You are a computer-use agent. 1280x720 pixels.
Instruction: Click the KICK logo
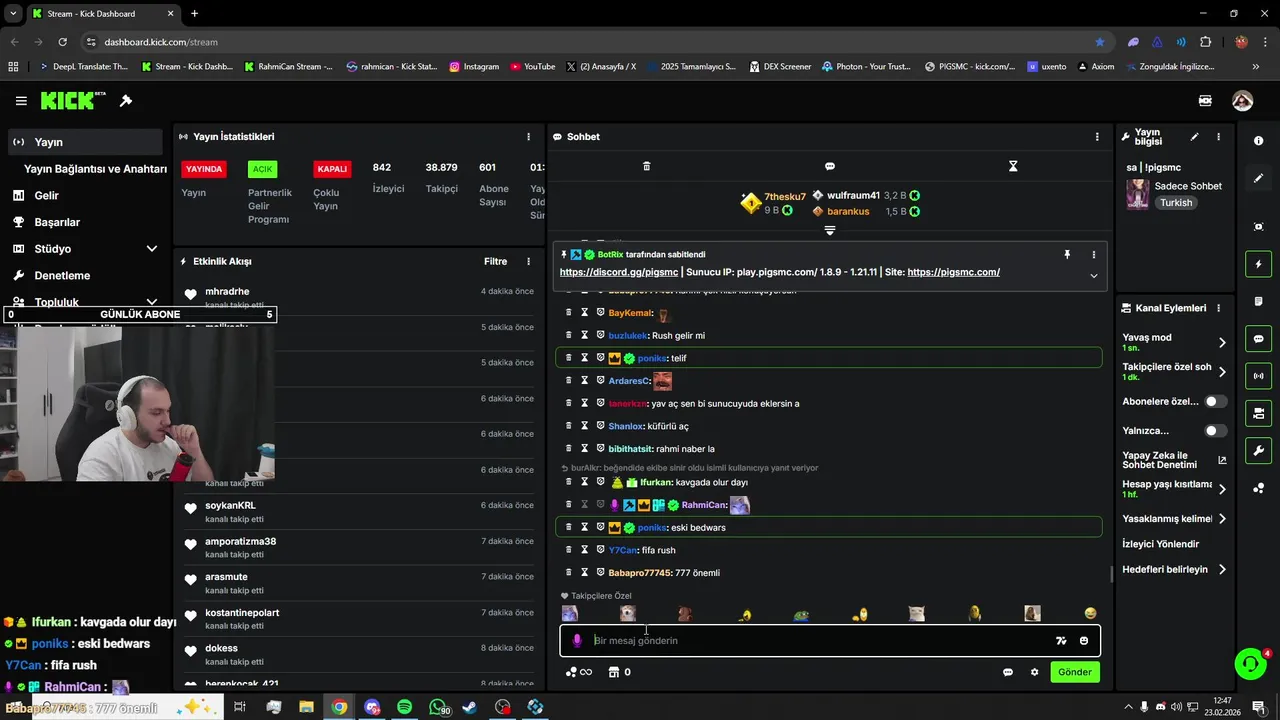point(73,101)
